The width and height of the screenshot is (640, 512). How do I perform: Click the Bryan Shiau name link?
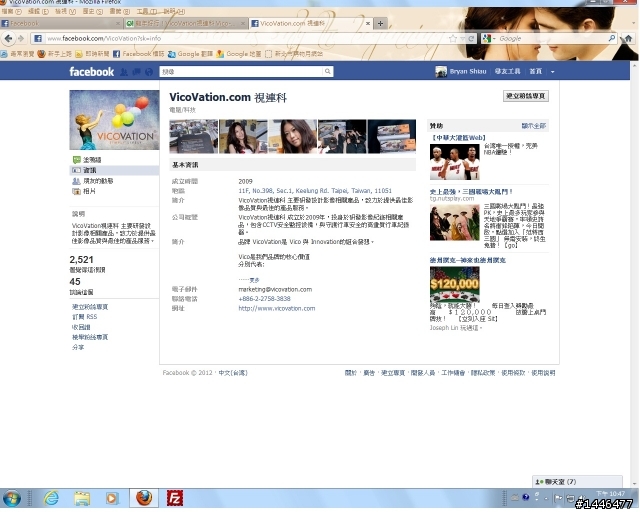click(468, 71)
